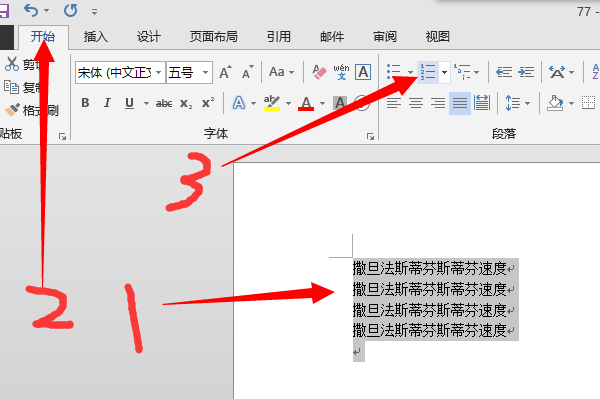Image resolution: width=600 pixels, height=399 pixels.
Task: Open the 字体 group dialog launcher
Action: point(370,136)
